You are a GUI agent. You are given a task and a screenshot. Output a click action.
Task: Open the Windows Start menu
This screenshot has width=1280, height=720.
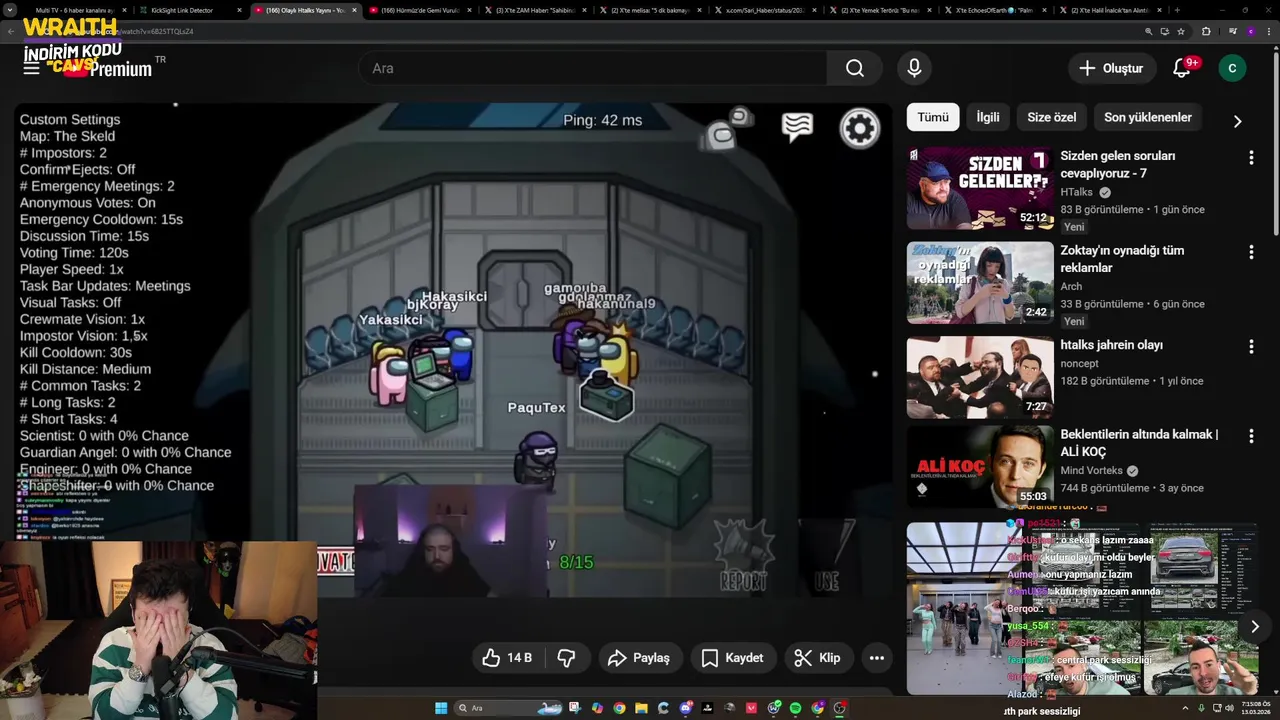click(x=441, y=708)
